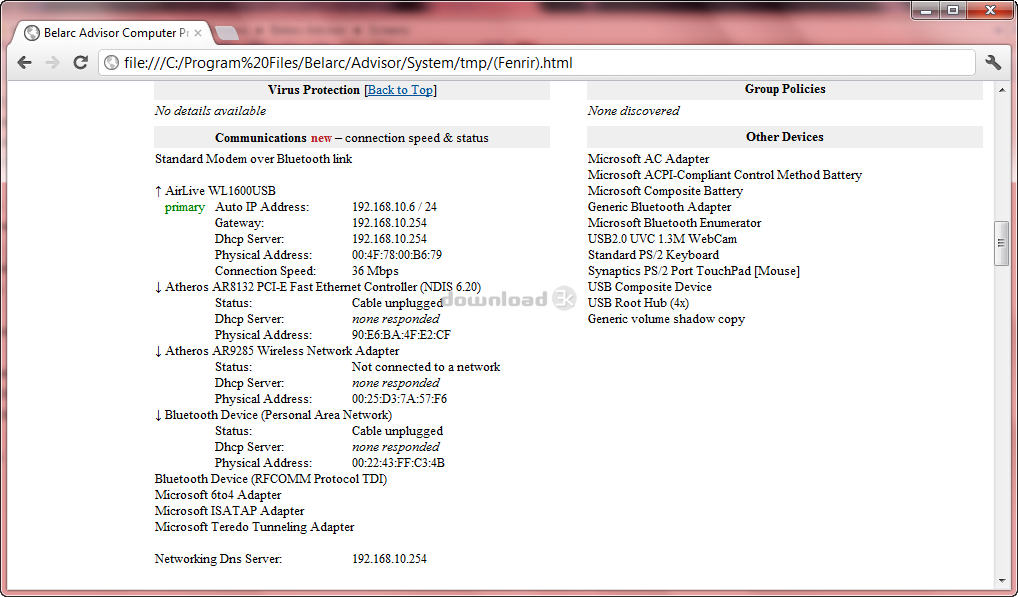
Task: Click physical address 00:25:D3:7A:57:F6
Action: tap(399, 399)
